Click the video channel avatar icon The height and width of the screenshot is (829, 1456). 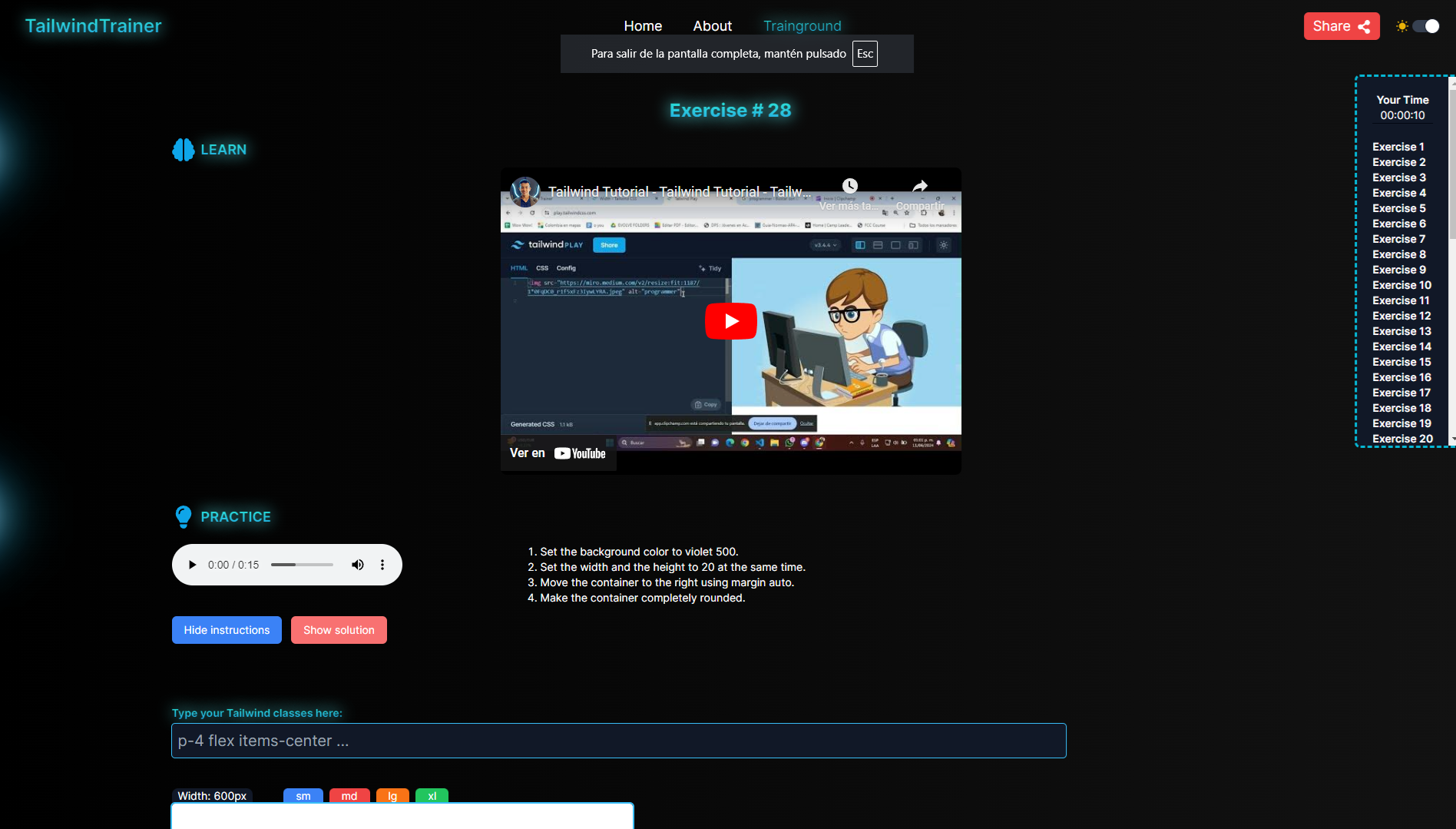tap(524, 191)
